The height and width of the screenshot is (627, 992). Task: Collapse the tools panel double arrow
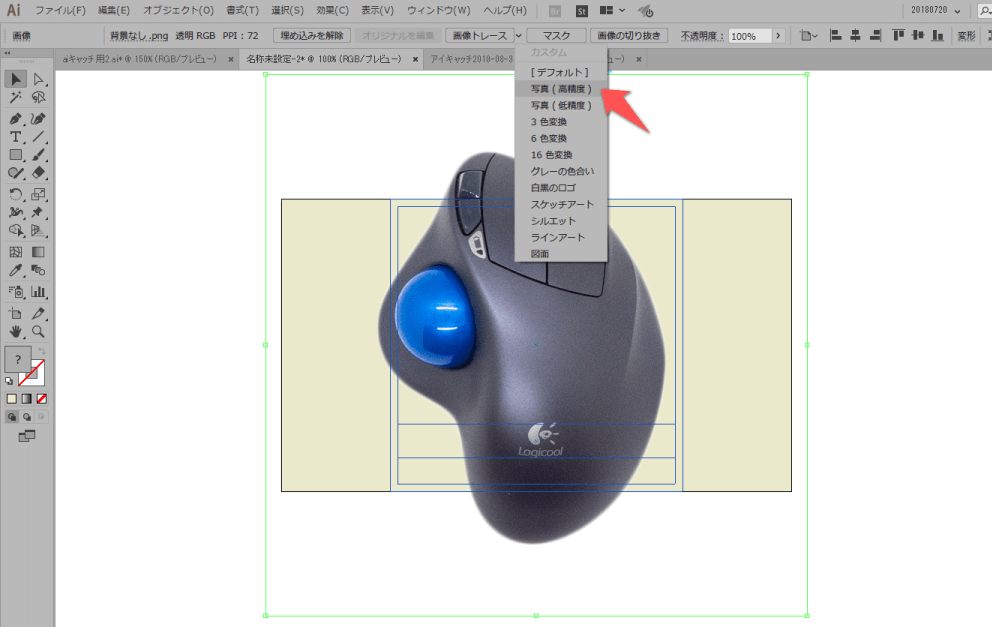8,53
